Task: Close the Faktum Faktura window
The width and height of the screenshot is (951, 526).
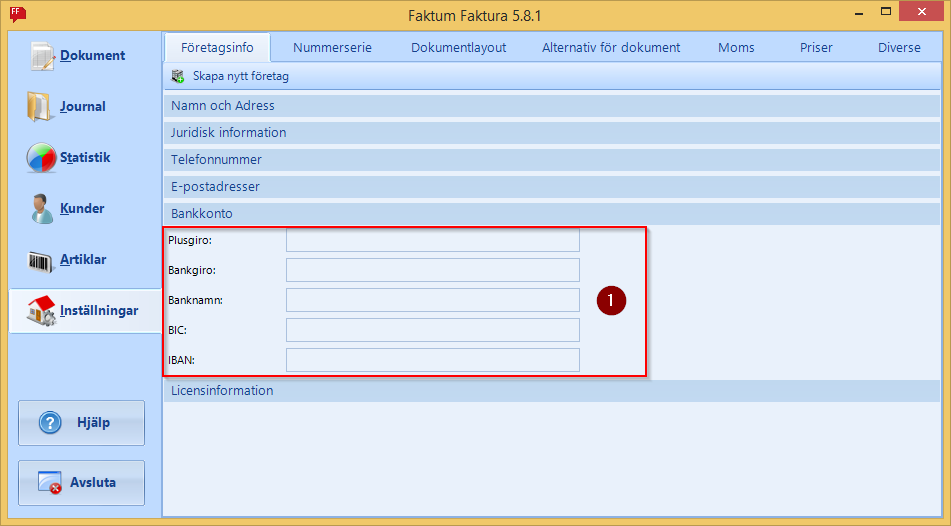Action: [x=921, y=12]
